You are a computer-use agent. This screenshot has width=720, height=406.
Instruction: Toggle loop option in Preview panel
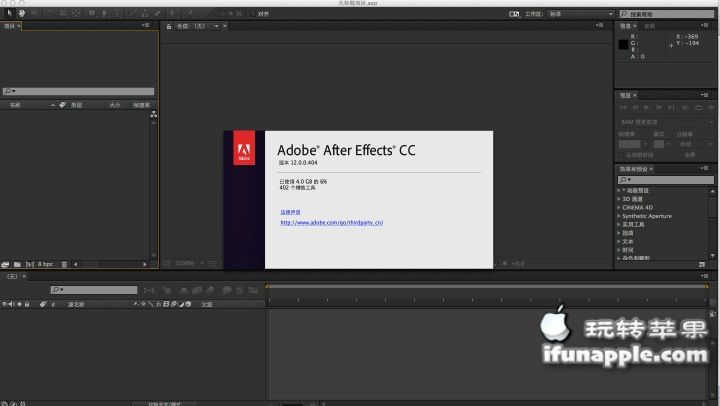699,107
